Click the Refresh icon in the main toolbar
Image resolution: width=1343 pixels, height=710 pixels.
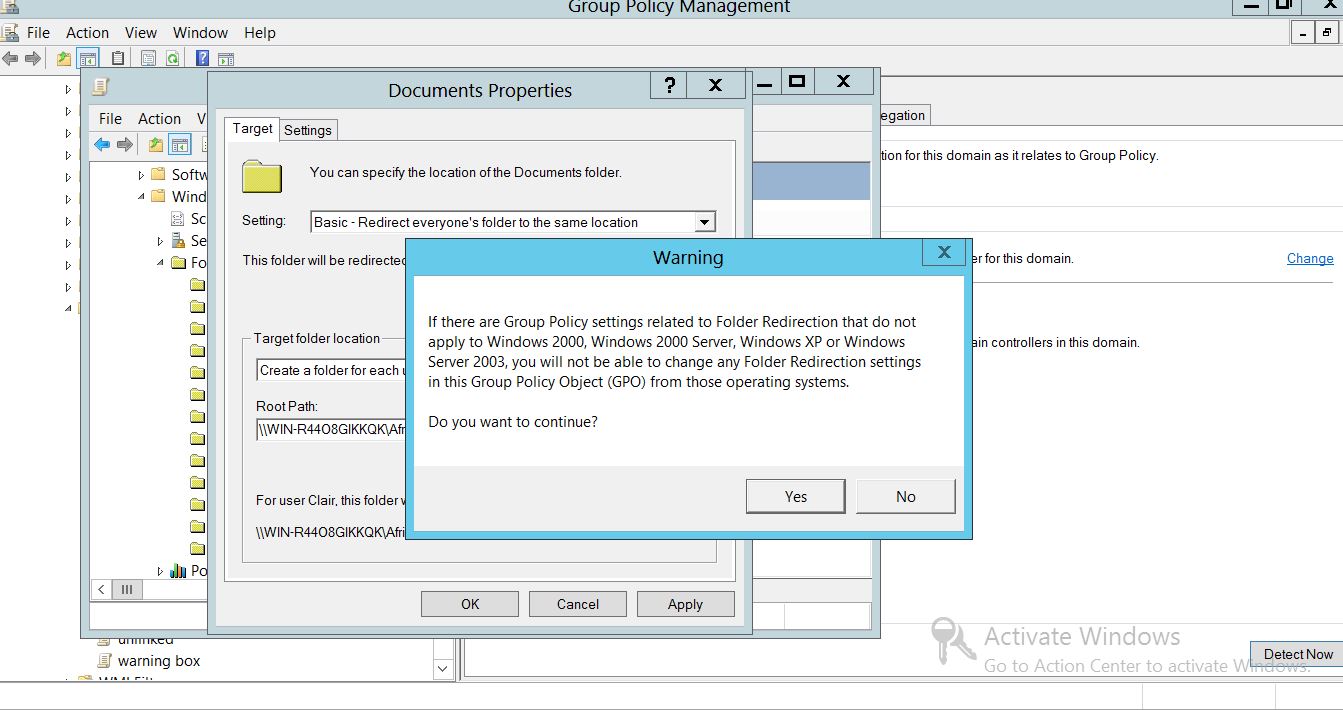(x=172, y=59)
